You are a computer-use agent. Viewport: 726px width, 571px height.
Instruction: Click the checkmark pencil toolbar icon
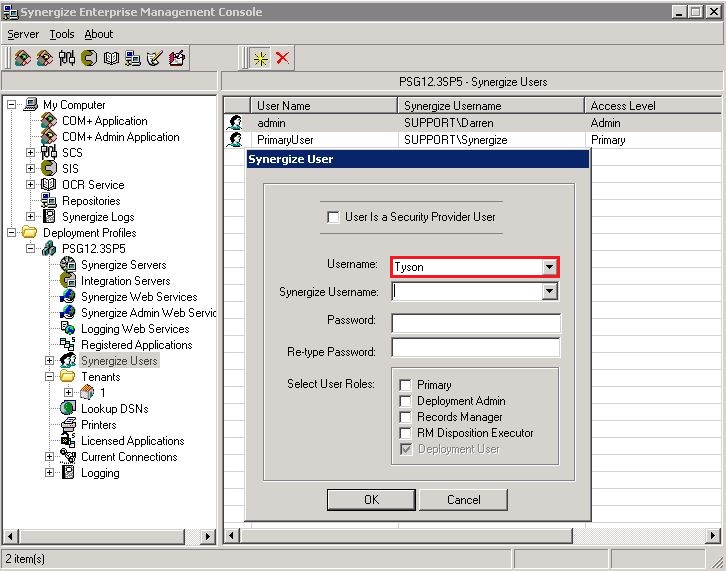coord(155,58)
